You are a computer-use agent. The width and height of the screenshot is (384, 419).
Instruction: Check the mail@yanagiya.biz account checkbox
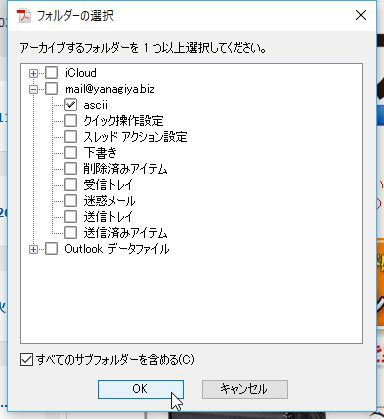tap(51, 89)
